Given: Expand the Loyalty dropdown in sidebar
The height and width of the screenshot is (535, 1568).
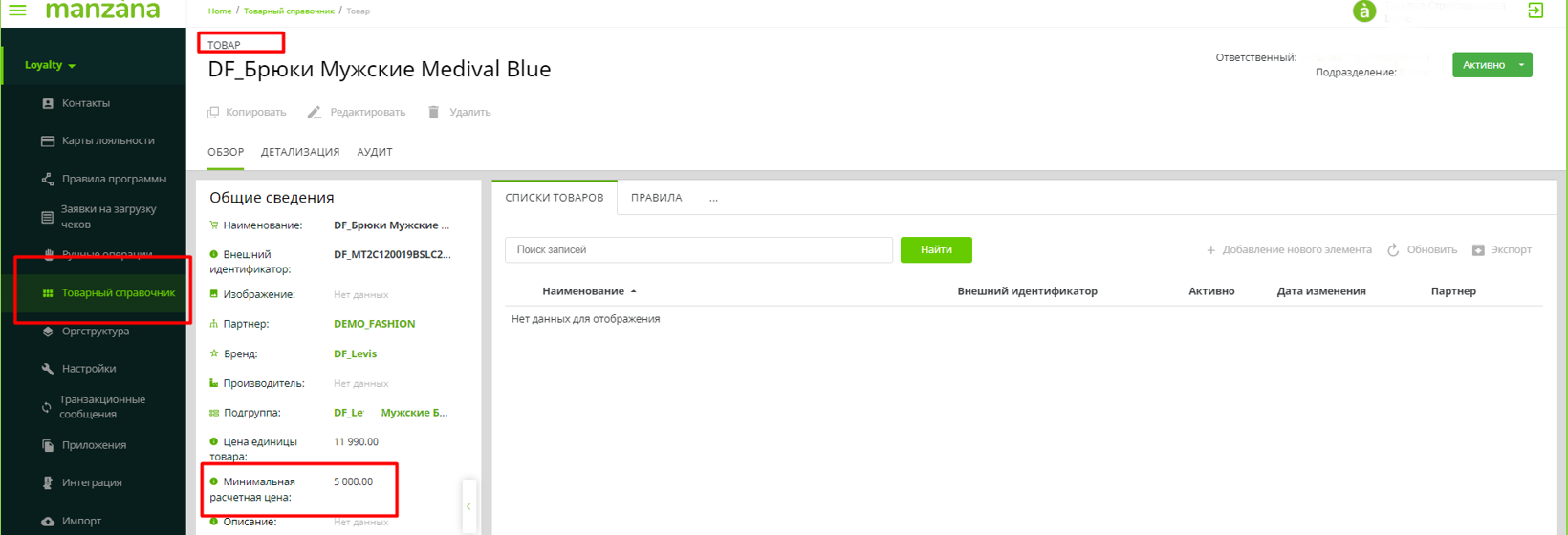Looking at the screenshot, I should (x=51, y=65).
